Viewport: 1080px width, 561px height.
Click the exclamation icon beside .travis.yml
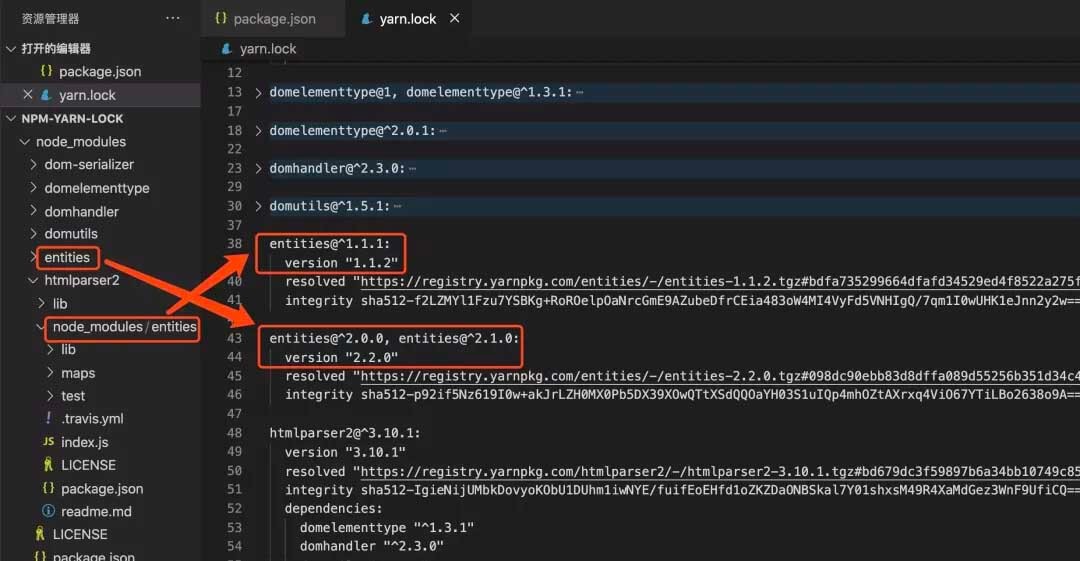(x=48, y=419)
